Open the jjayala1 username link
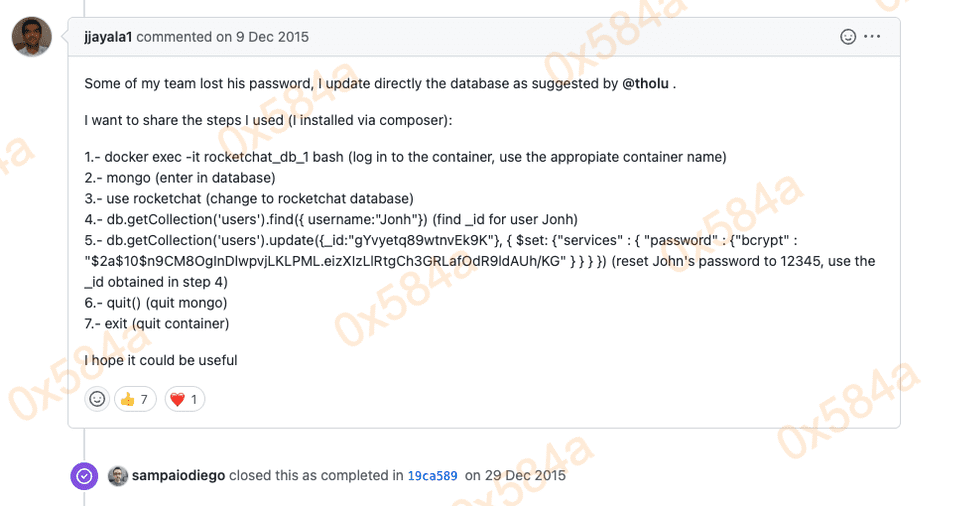This screenshot has height=506, width=968. [108, 37]
